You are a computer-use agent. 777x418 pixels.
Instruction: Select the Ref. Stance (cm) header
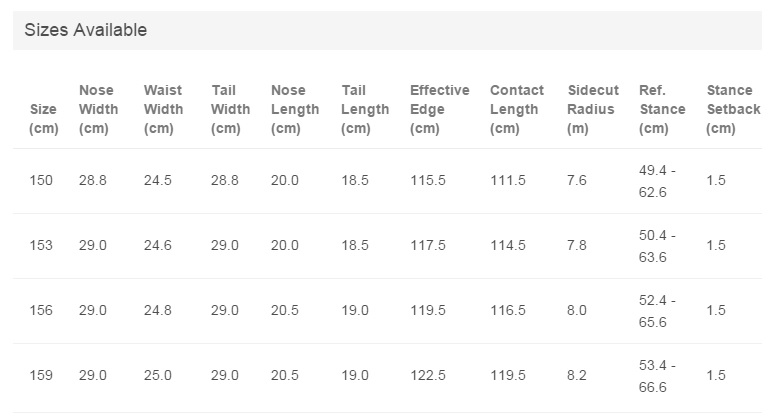tap(662, 109)
